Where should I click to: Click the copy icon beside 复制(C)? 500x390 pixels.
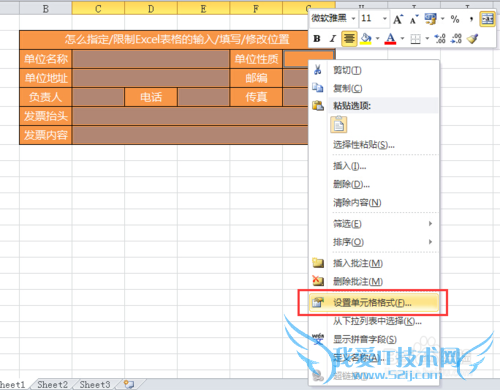[318, 88]
